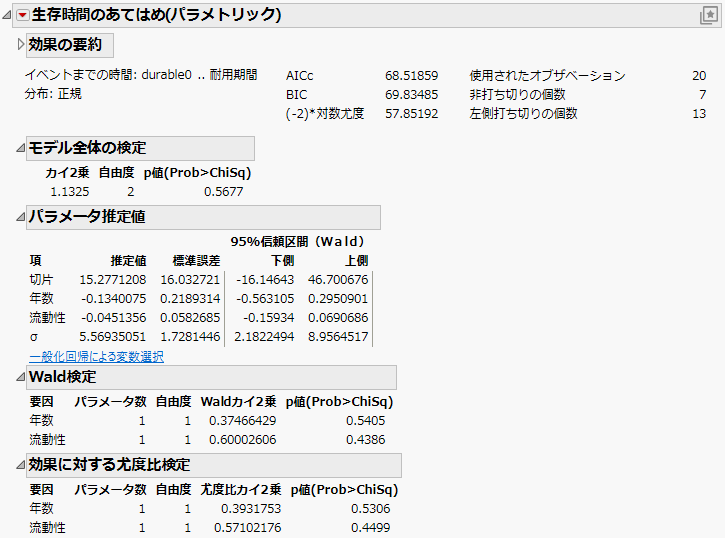This screenshot has height=538, width=725.
Task: Select the σ lower limit 2.1822494
Action: click(264, 336)
